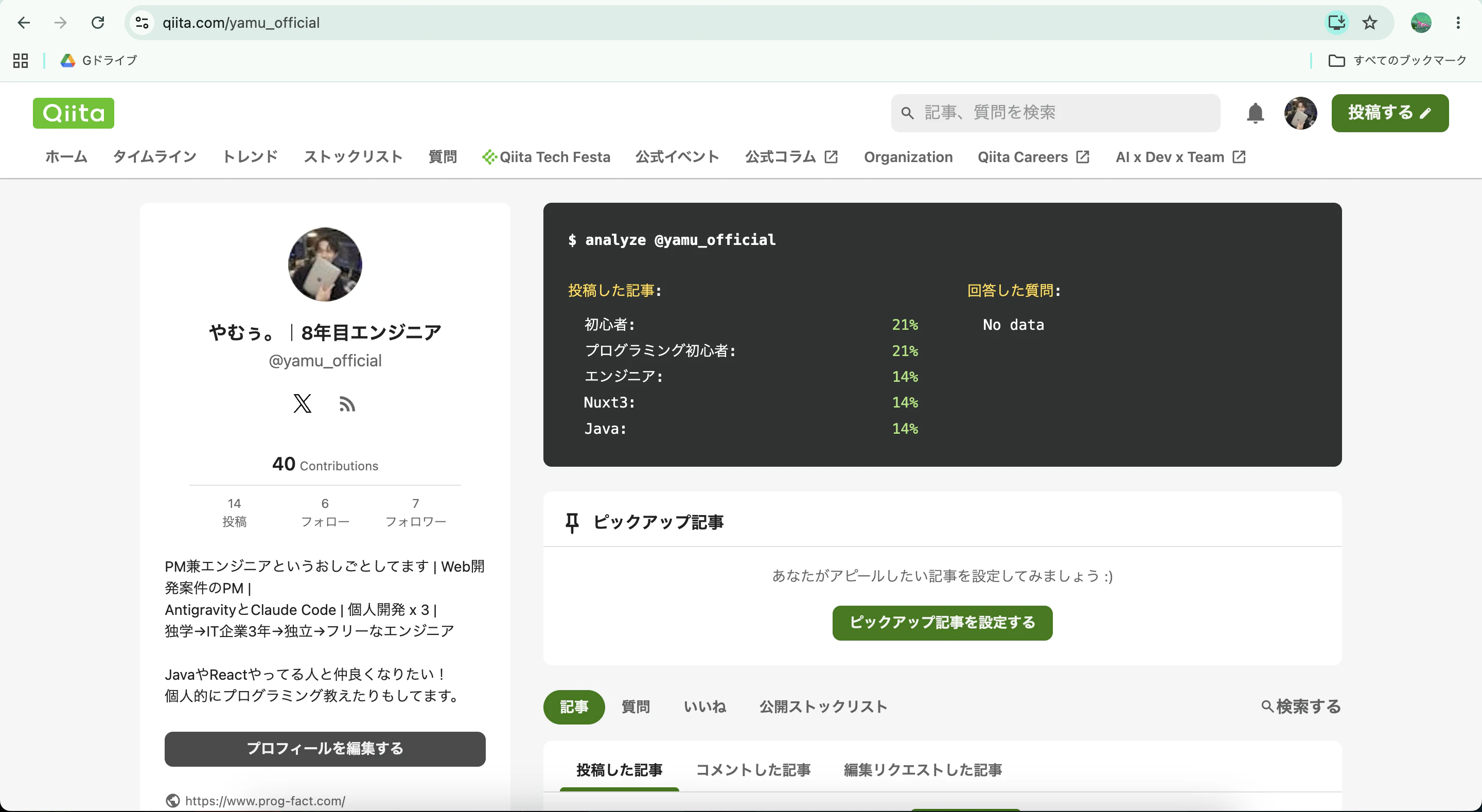Image resolution: width=1482 pixels, height=812 pixels.
Task: Open ストックリスト in navigation
Action: tap(353, 157)
